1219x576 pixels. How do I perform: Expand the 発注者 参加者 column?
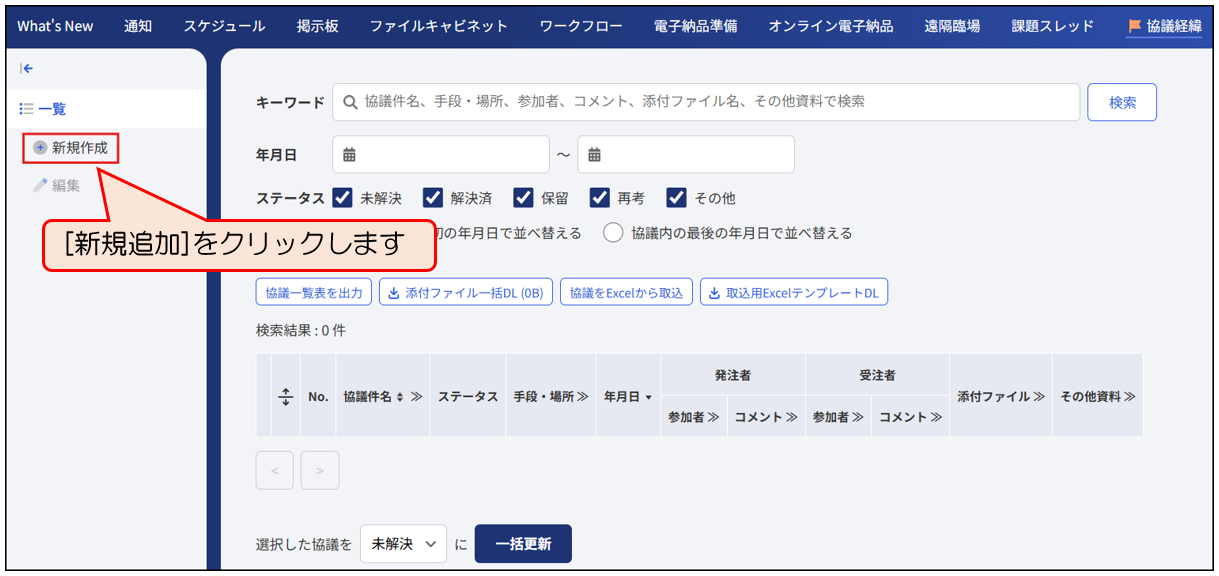pos(714,417)
